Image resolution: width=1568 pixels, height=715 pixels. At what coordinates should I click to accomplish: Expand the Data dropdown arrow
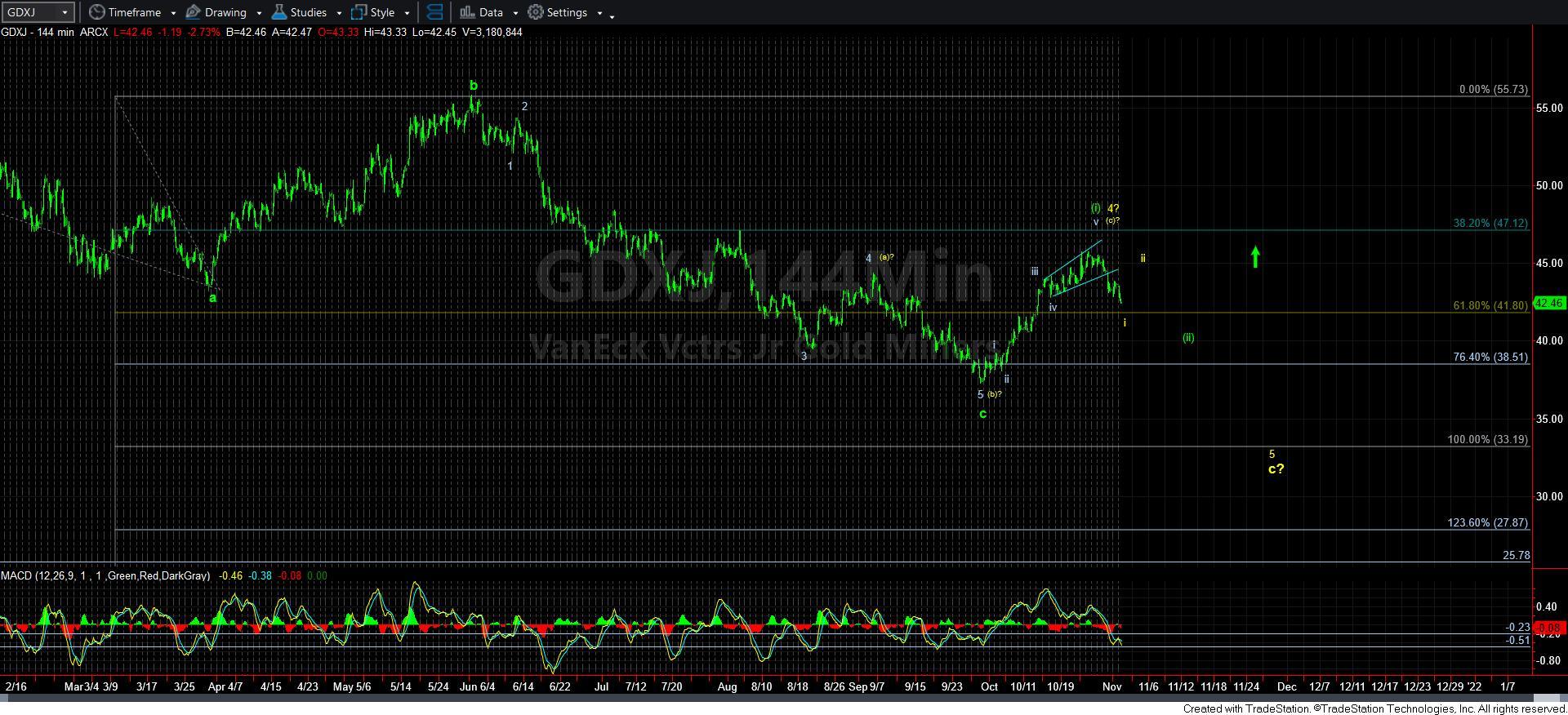[x=515, y=13]
